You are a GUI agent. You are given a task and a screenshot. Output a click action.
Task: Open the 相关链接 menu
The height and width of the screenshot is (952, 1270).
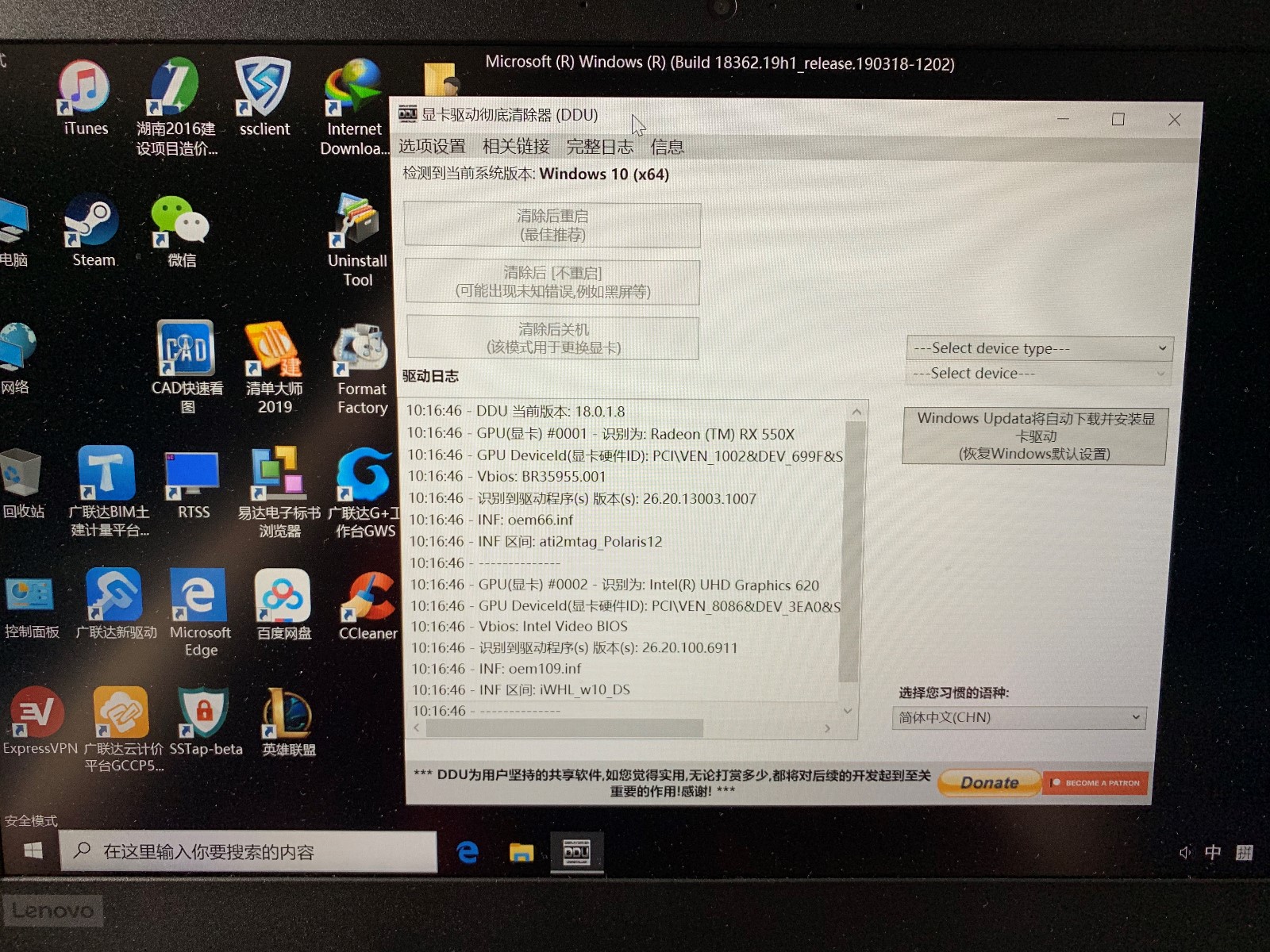pyautogui.click(x=516, y=146)
